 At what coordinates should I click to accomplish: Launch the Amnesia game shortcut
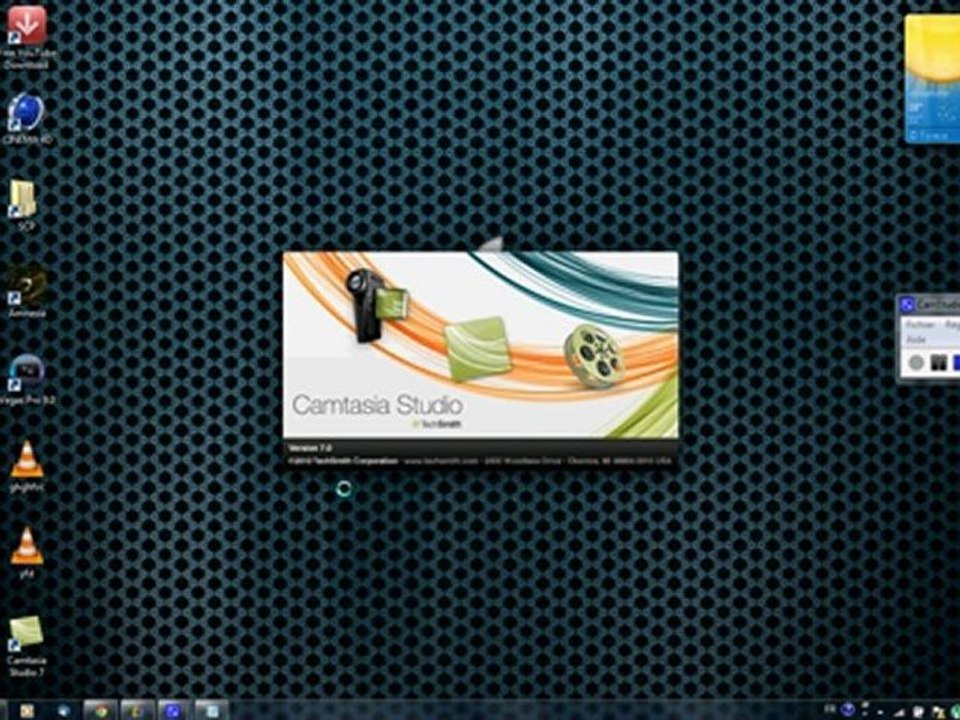[x=26, y=292]
